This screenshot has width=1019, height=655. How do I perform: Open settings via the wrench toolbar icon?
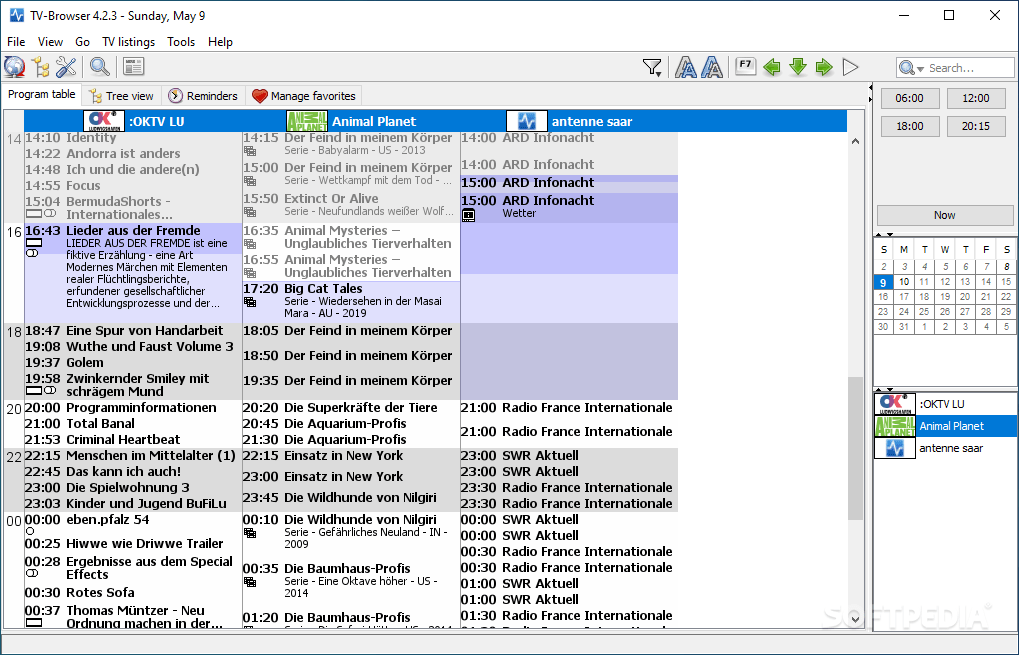point(66,66)
